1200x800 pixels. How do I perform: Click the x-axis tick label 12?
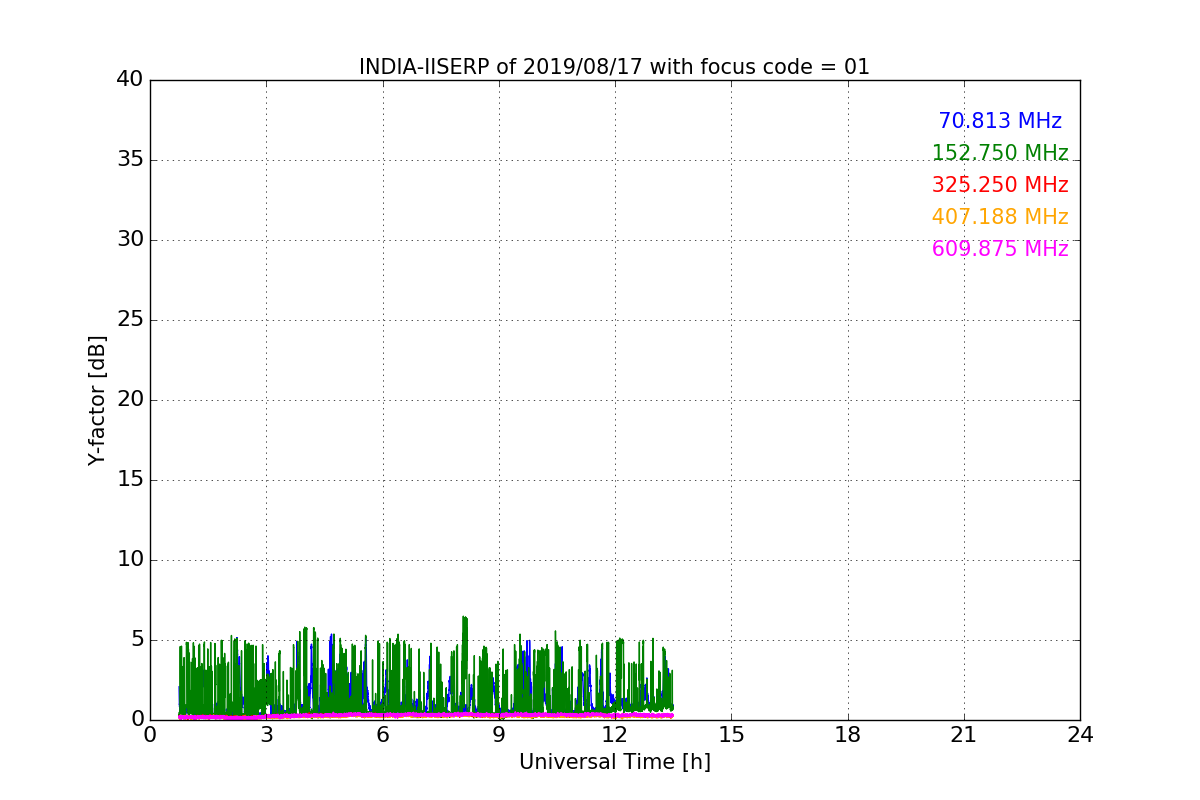pyautogui.click(x=615, y=735)
